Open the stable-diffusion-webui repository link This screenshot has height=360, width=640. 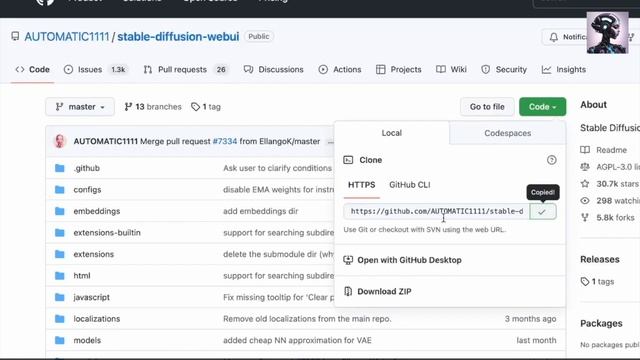point(178,37)
